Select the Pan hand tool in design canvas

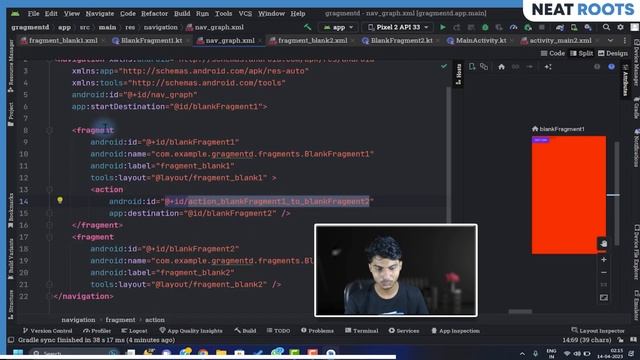click(x=604, y=244)
